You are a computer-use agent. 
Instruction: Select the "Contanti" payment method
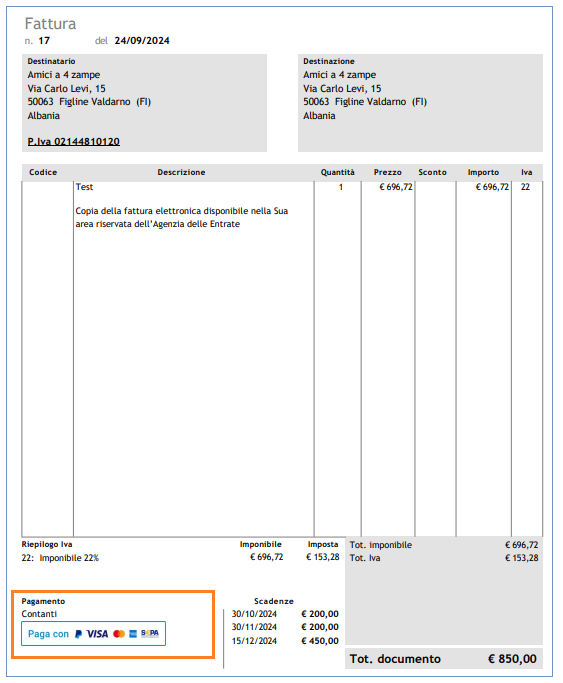[39, 614]
